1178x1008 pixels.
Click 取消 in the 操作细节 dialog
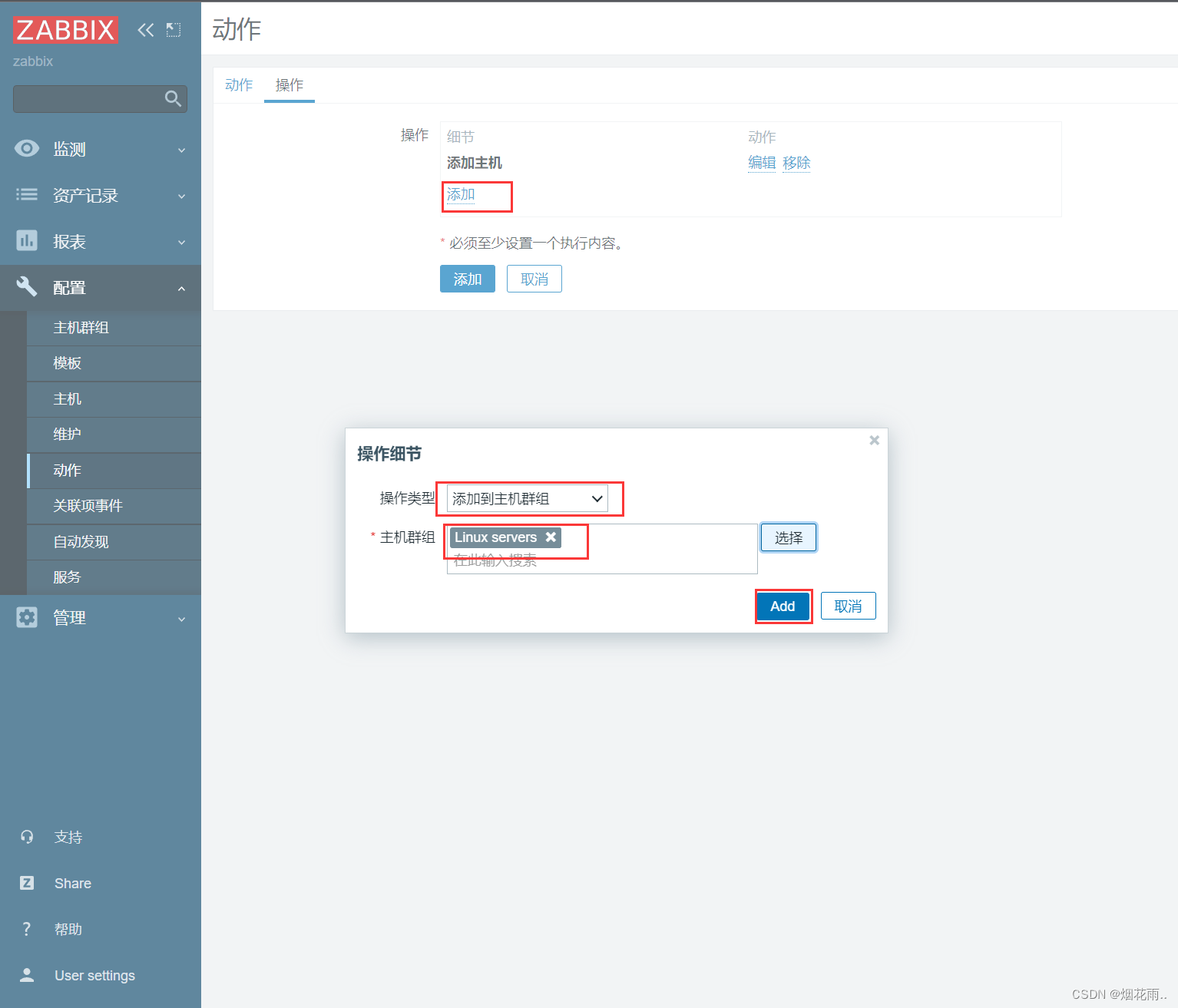[849, 606]
